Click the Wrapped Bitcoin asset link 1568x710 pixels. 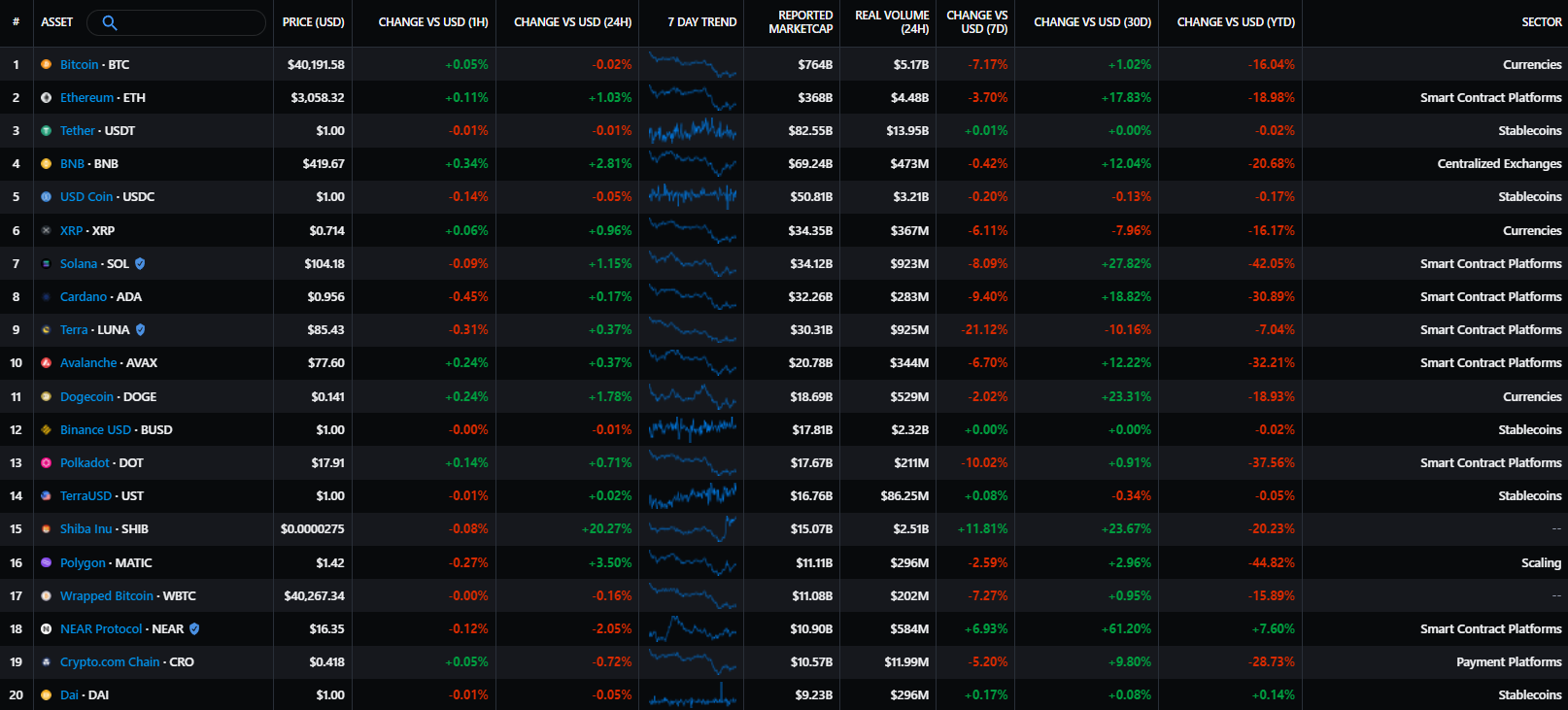(x=107, y=596)
